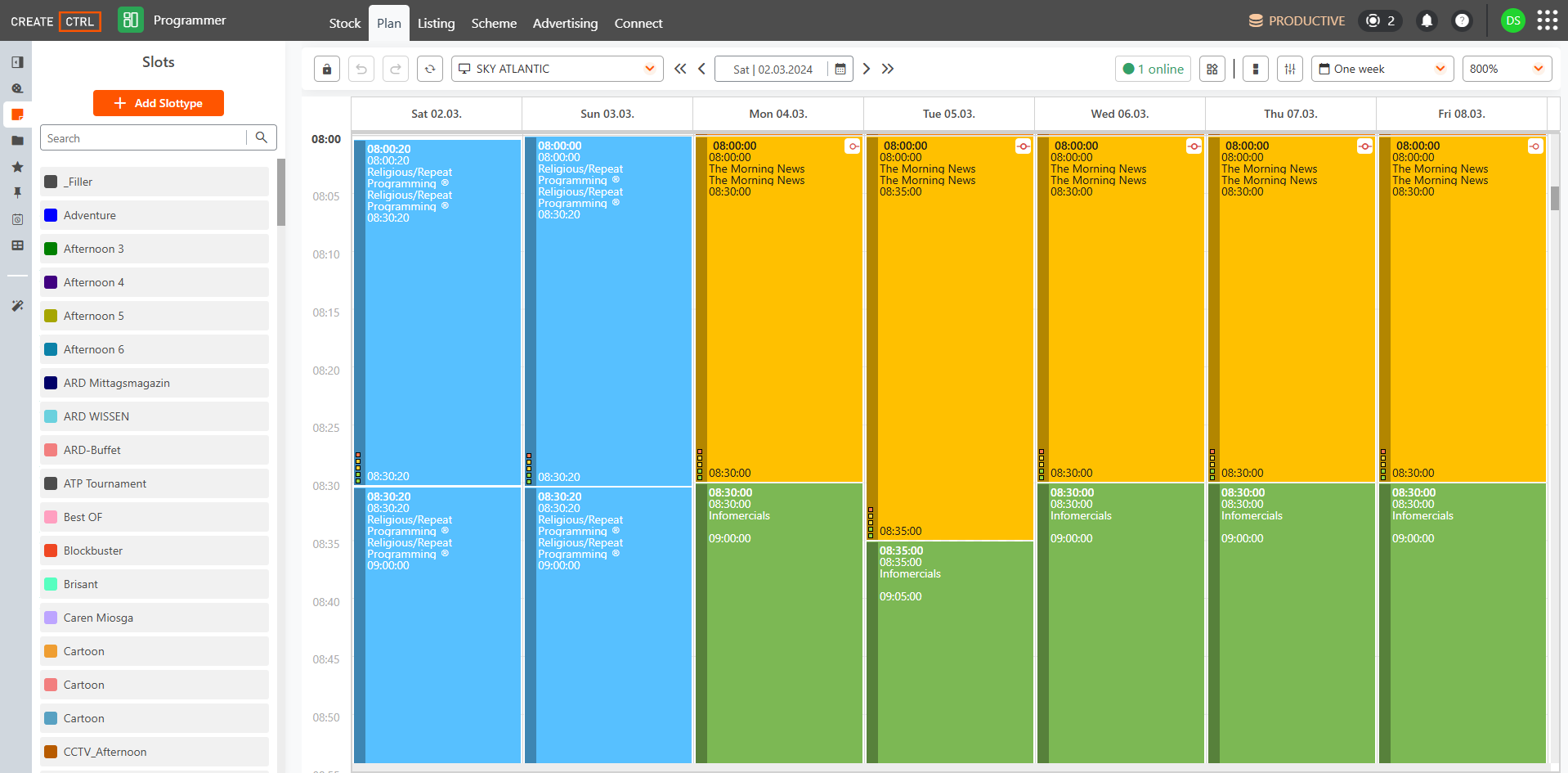This screenshot has height=773, width=1568.
Task: Open the star favorites panel in the sidebar
Action: click(x=17, y=167)
